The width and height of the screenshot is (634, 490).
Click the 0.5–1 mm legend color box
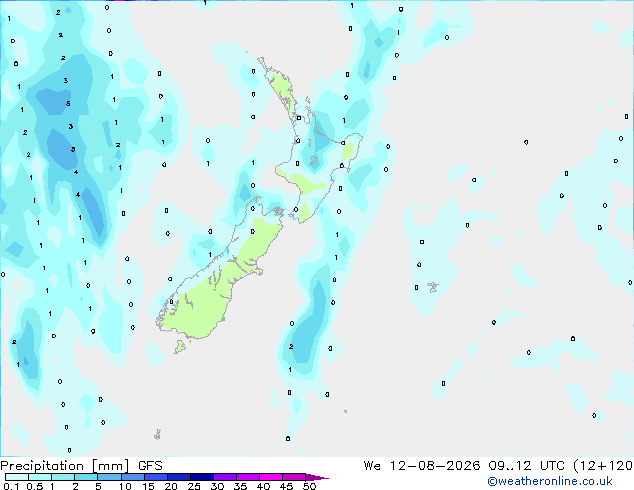(40, 477)
